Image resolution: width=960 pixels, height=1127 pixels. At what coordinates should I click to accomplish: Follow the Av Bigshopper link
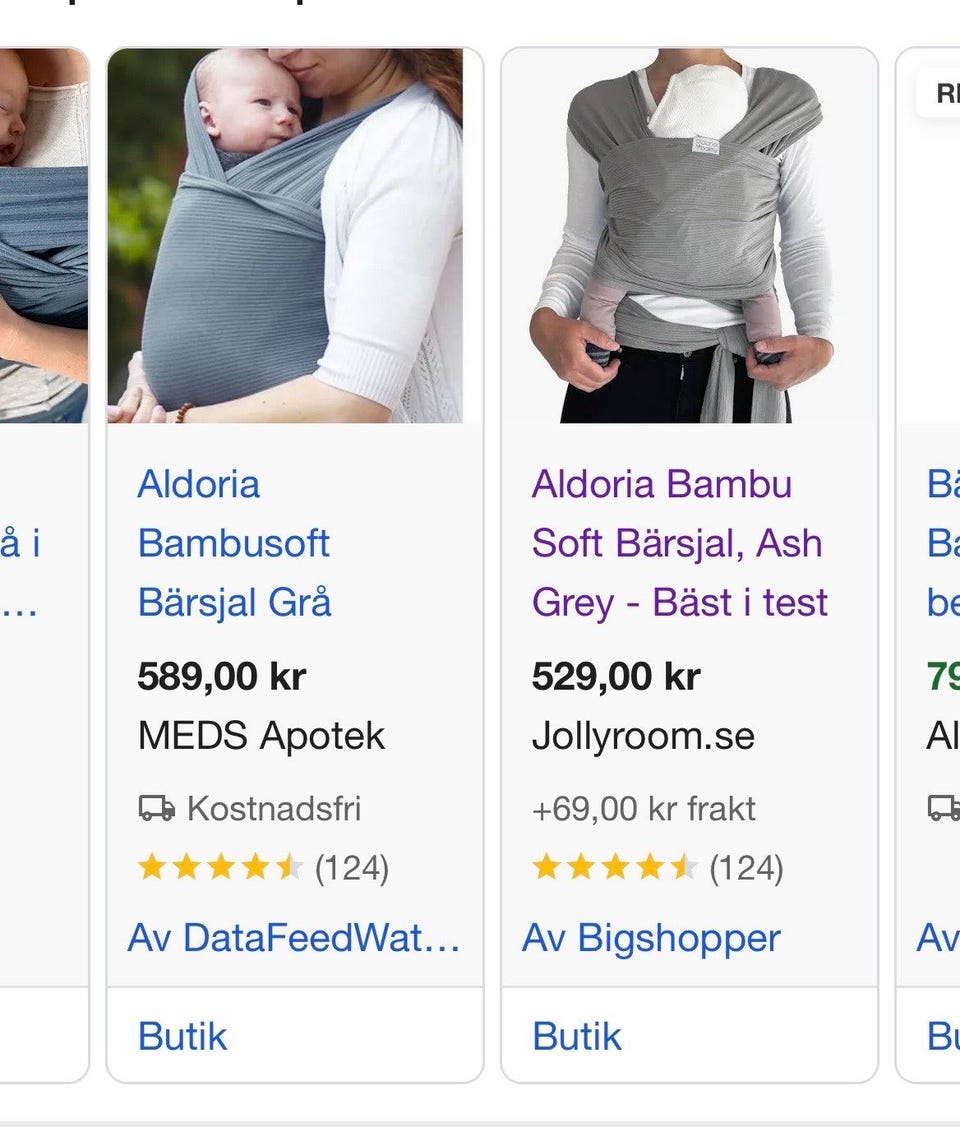tap(651, 938)
